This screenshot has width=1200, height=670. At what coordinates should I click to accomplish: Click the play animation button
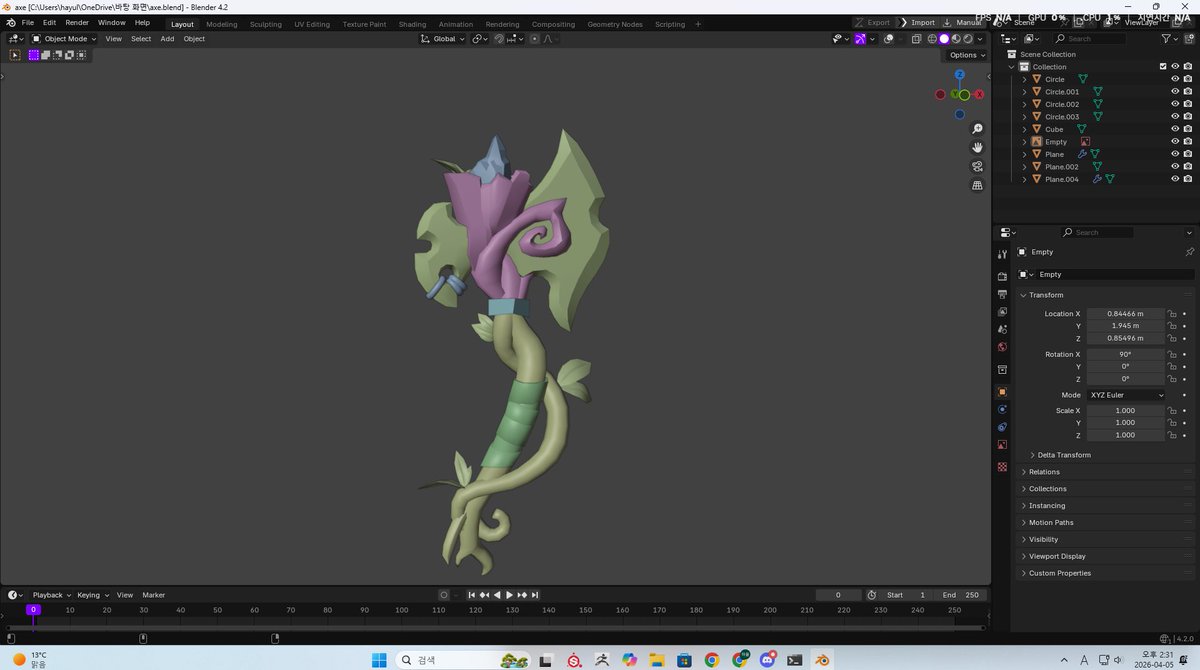click(509, 595)
